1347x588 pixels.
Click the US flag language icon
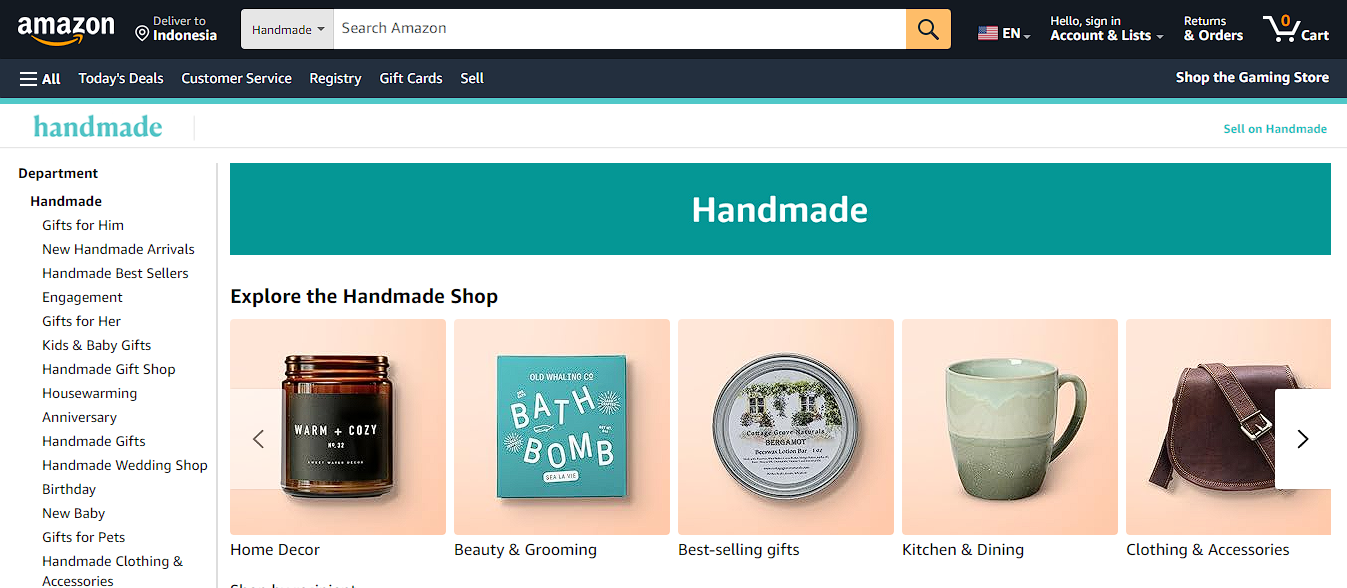click(x=989, y=32)
